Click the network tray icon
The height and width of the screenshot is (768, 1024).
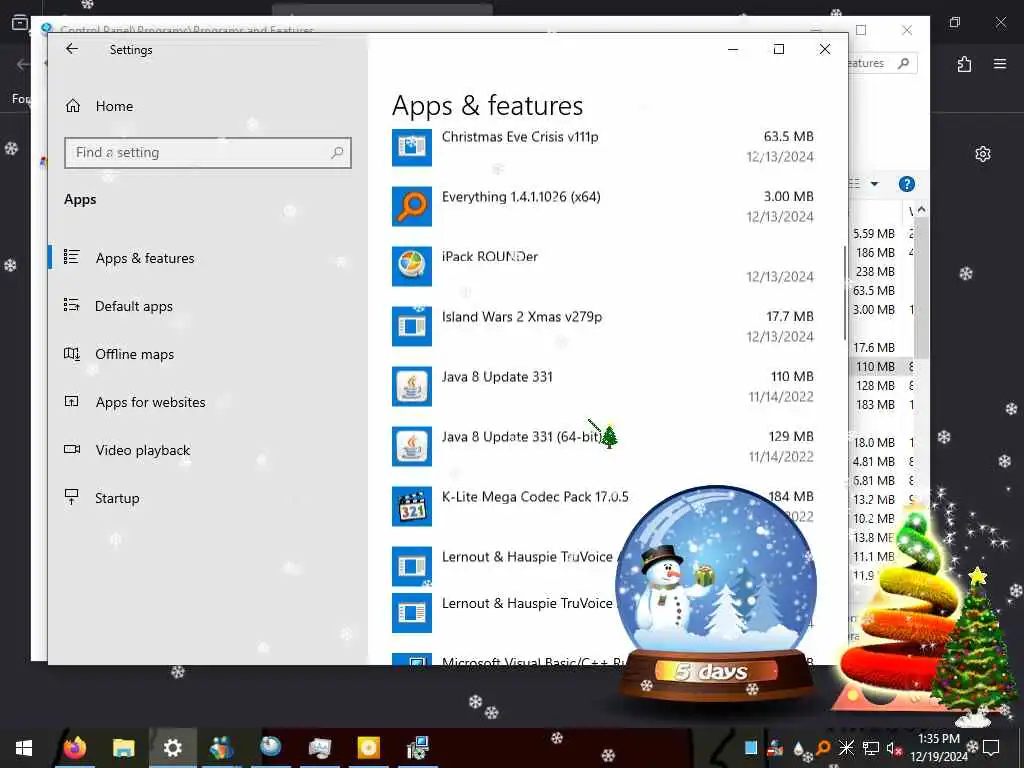[x=871, y=748]
